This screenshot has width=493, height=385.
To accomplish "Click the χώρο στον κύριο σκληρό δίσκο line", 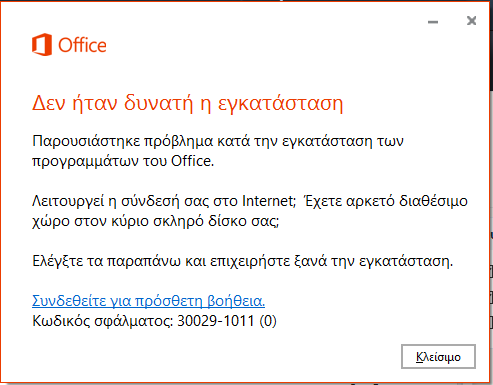I will tap(156, 221).
